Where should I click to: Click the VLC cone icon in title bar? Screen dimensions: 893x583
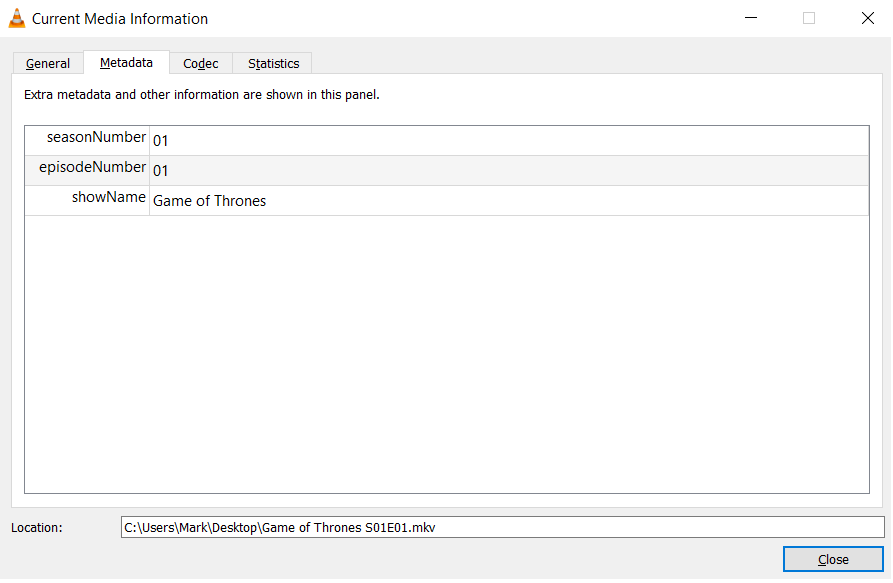click(x=17, y=18)
